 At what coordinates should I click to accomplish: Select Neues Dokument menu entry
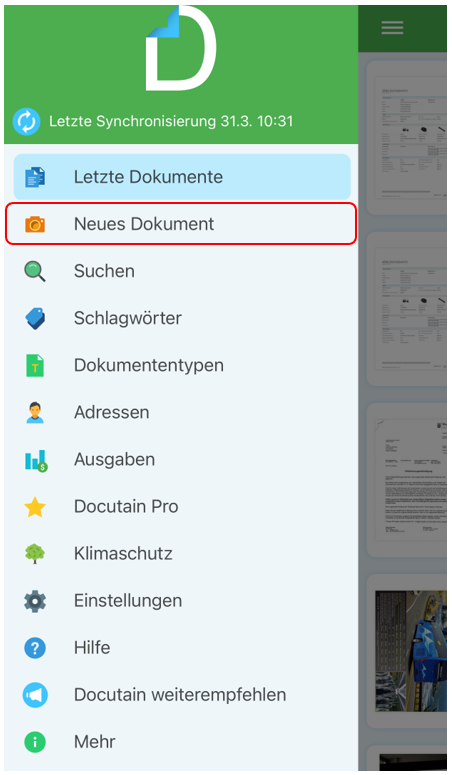pyautogui.click(x=181, y=224)
